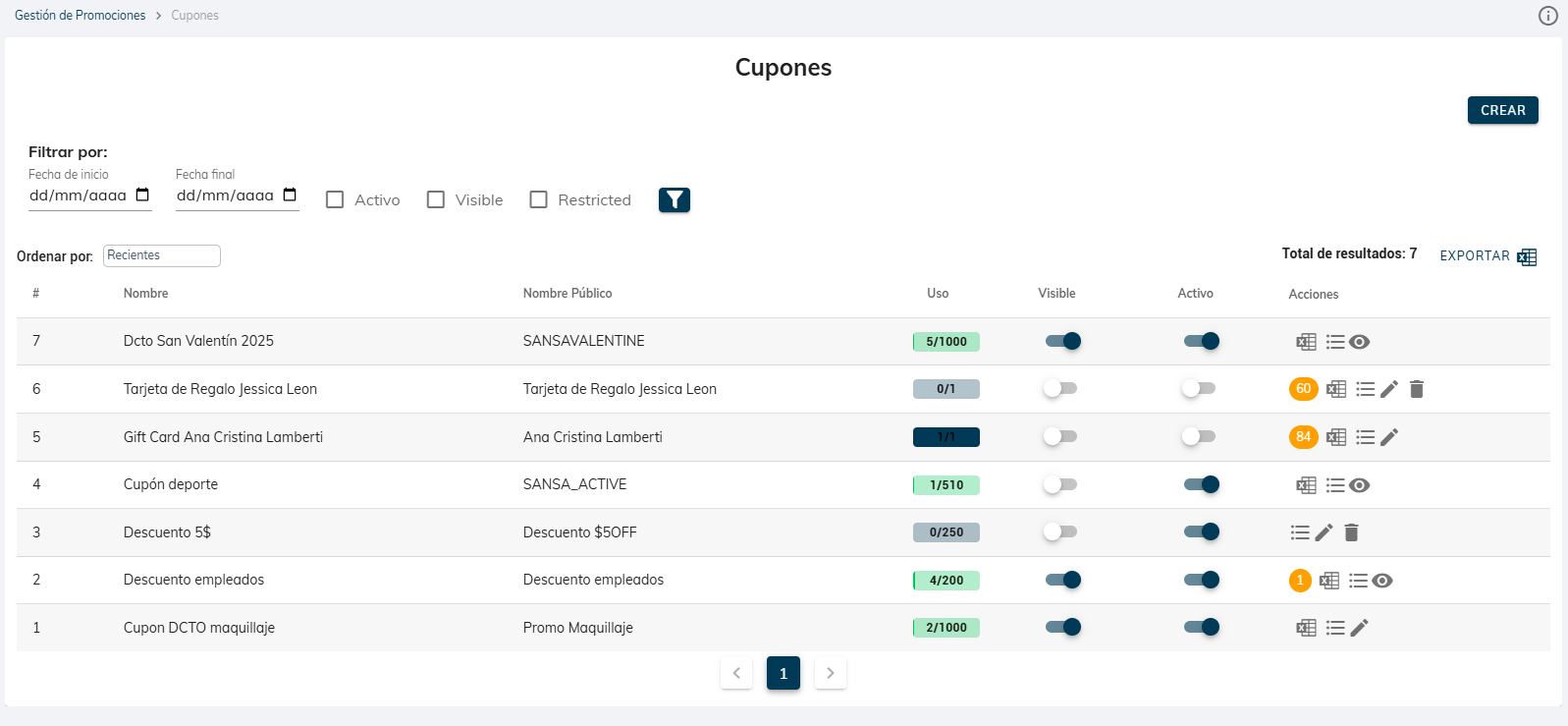Open info icon in top right corner

[x=1547, y=16]
